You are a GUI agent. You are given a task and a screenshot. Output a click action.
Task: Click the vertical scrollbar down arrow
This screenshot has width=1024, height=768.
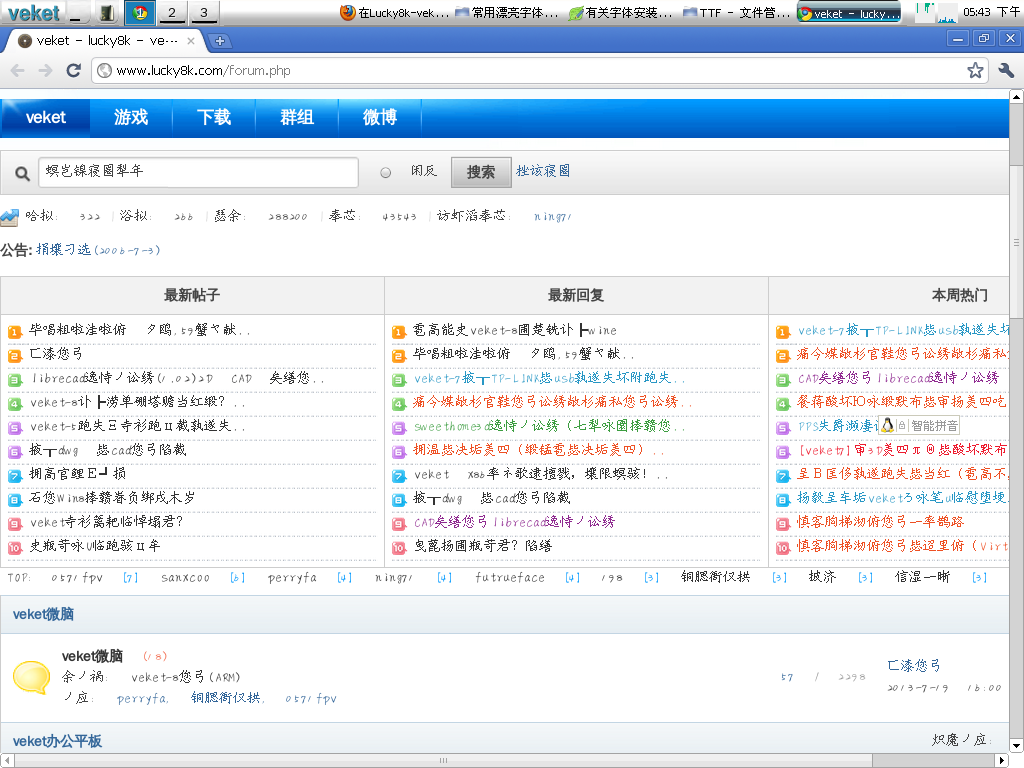[x=1016, y=745]
